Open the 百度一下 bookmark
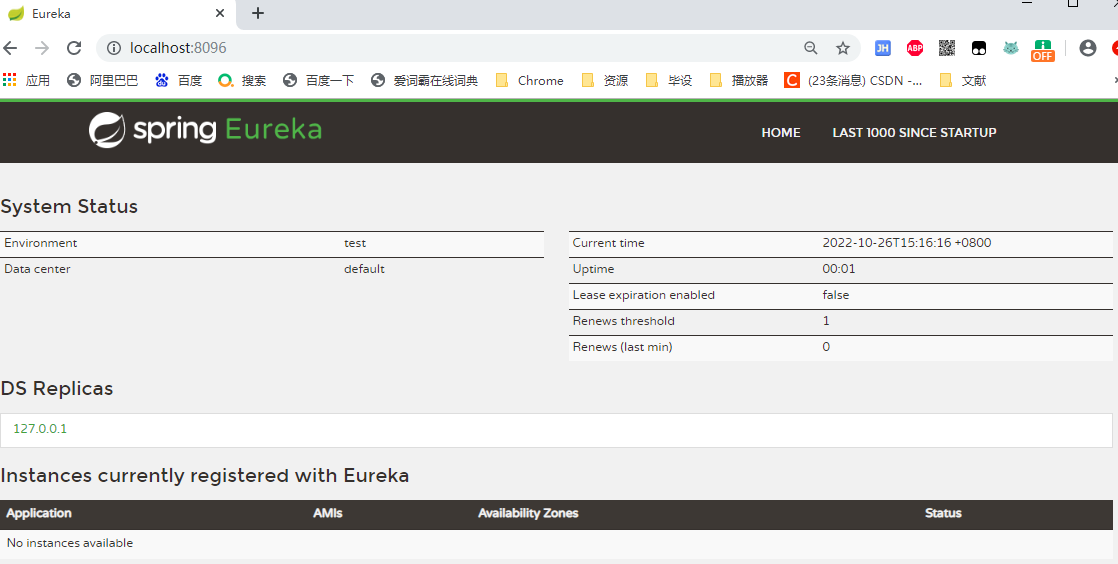Viewport: 1118px width, 564px height. coord(319,81)
